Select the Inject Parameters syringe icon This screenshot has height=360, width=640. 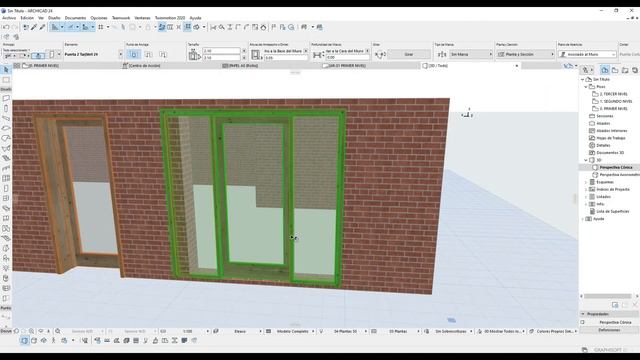click(42, 27)
